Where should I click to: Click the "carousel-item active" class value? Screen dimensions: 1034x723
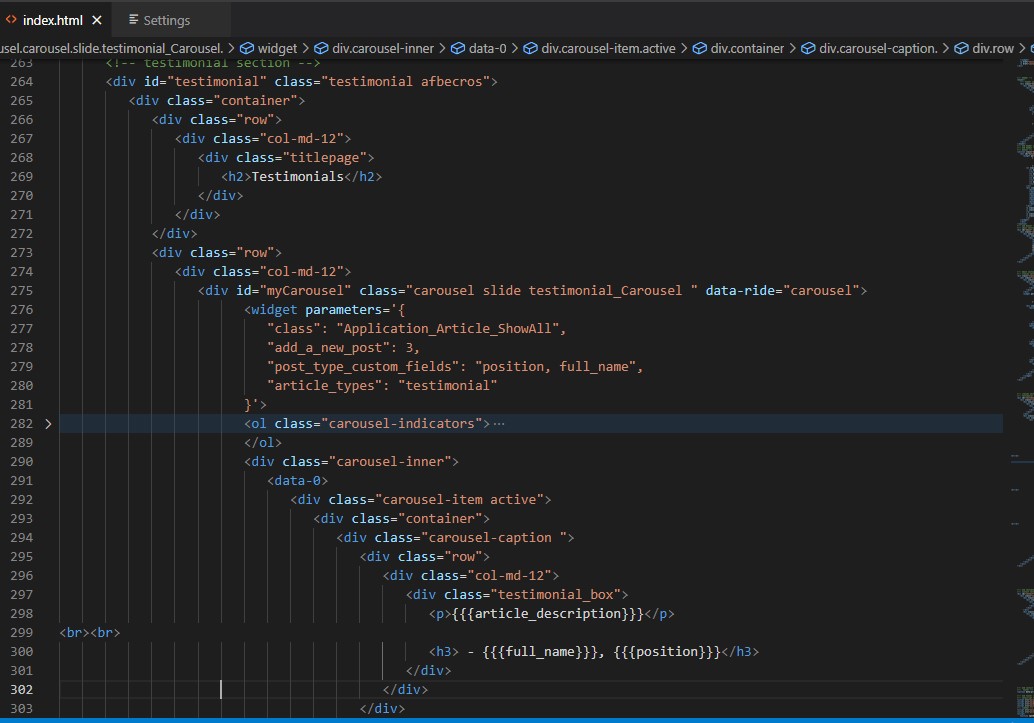point(459,500)
